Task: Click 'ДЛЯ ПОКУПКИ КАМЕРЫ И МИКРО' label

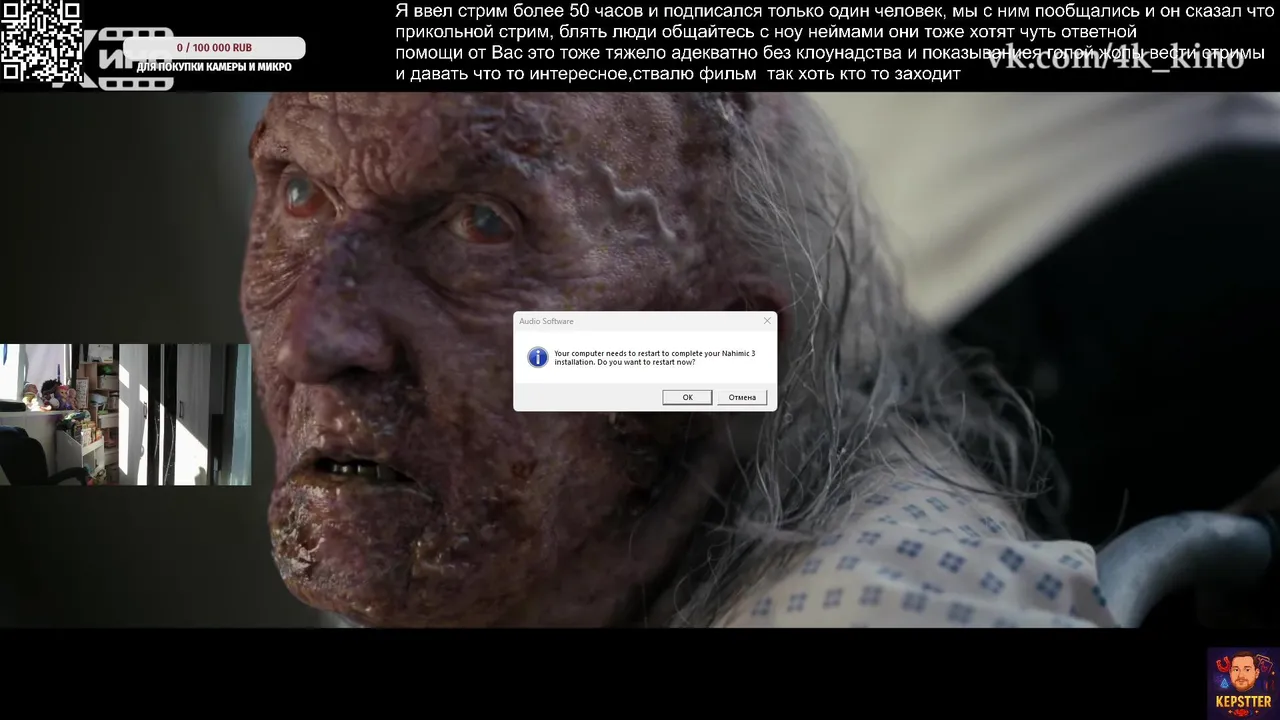Action: pyautogui.click(x=214, y=67)
